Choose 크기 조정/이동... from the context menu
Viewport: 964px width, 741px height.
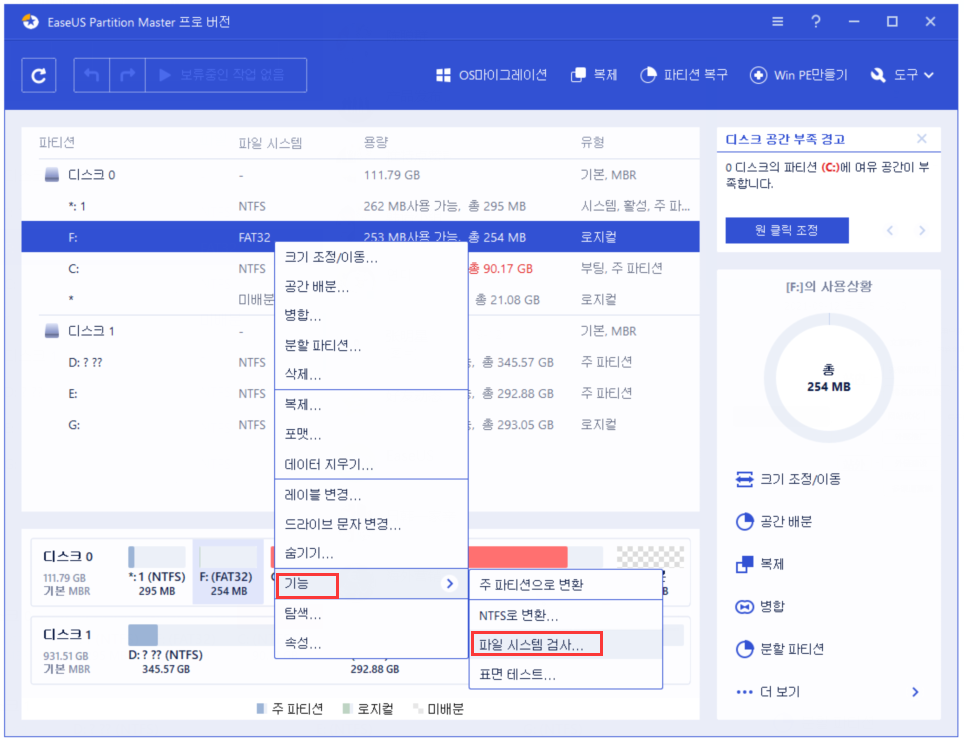pos(371,257)
